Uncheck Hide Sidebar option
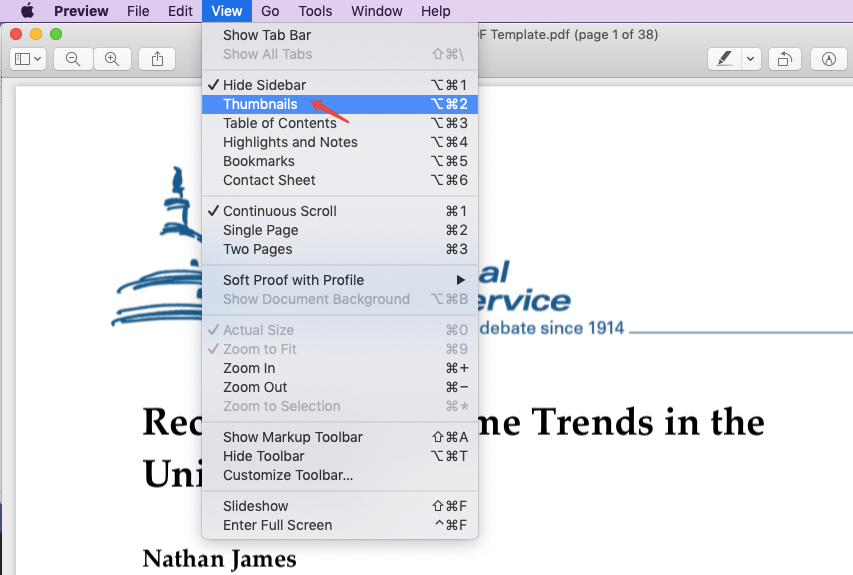This screenshot has height=575, width=853. point(339,85)
